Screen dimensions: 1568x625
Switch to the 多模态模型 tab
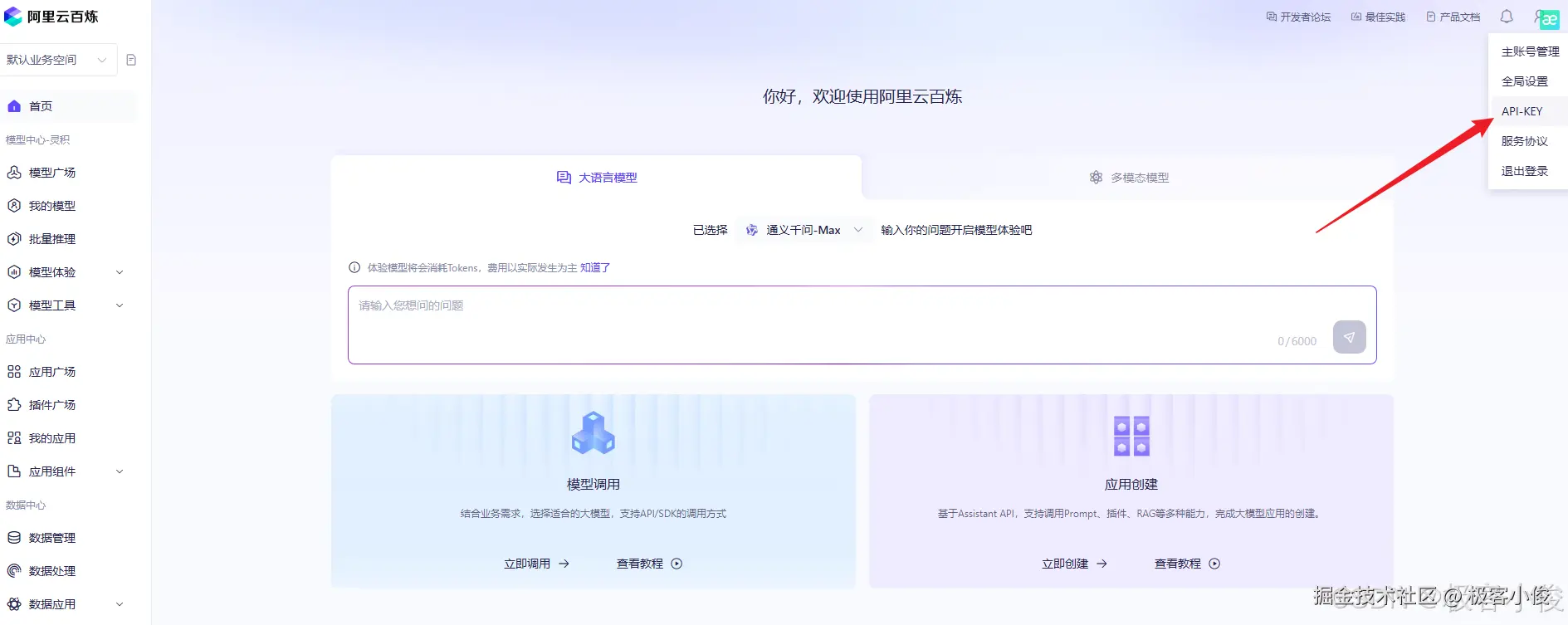pyautogui.click(x=1129, y=178)
